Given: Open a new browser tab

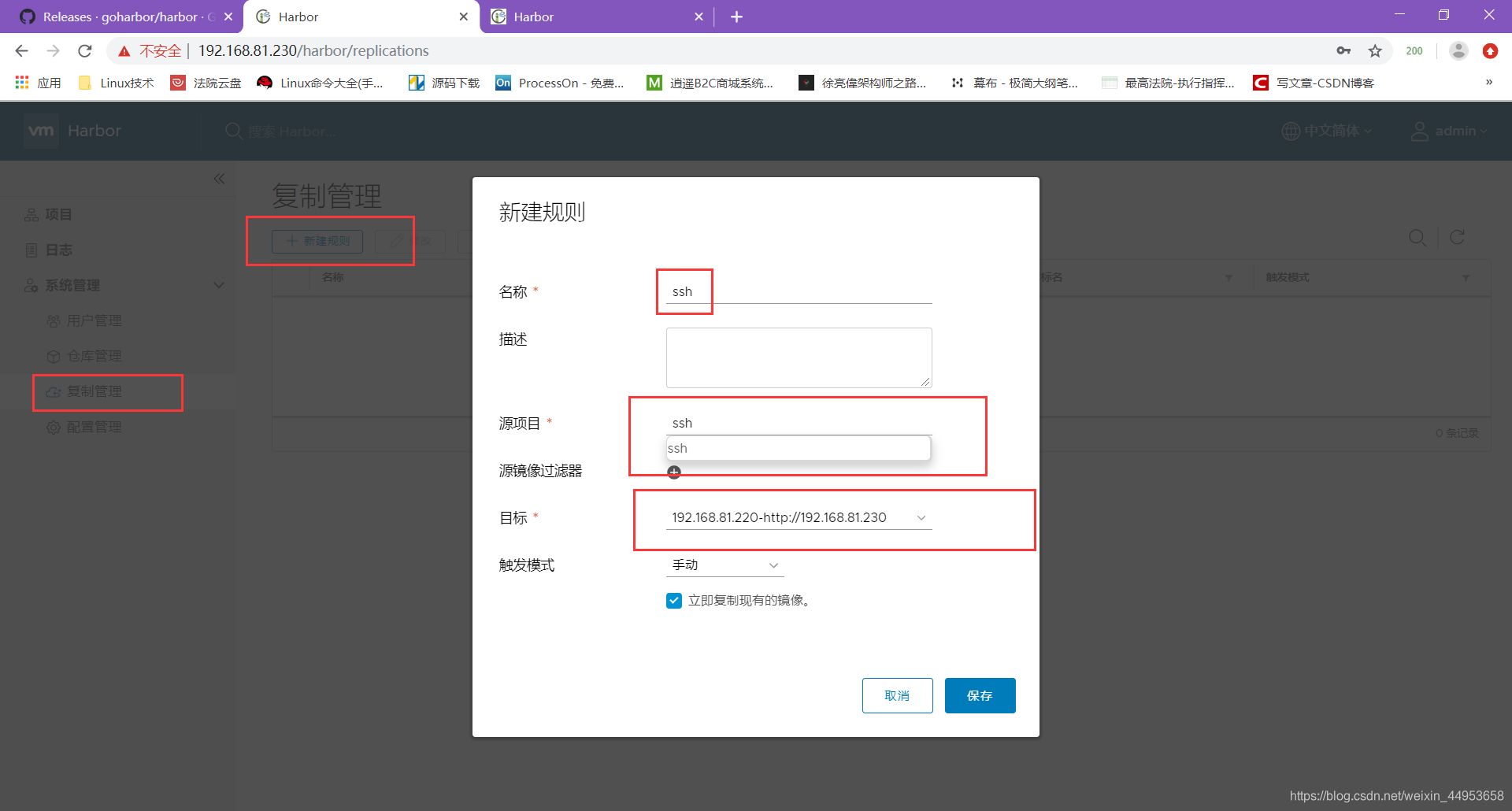Looking at the screenshot, I should [736, 17].
